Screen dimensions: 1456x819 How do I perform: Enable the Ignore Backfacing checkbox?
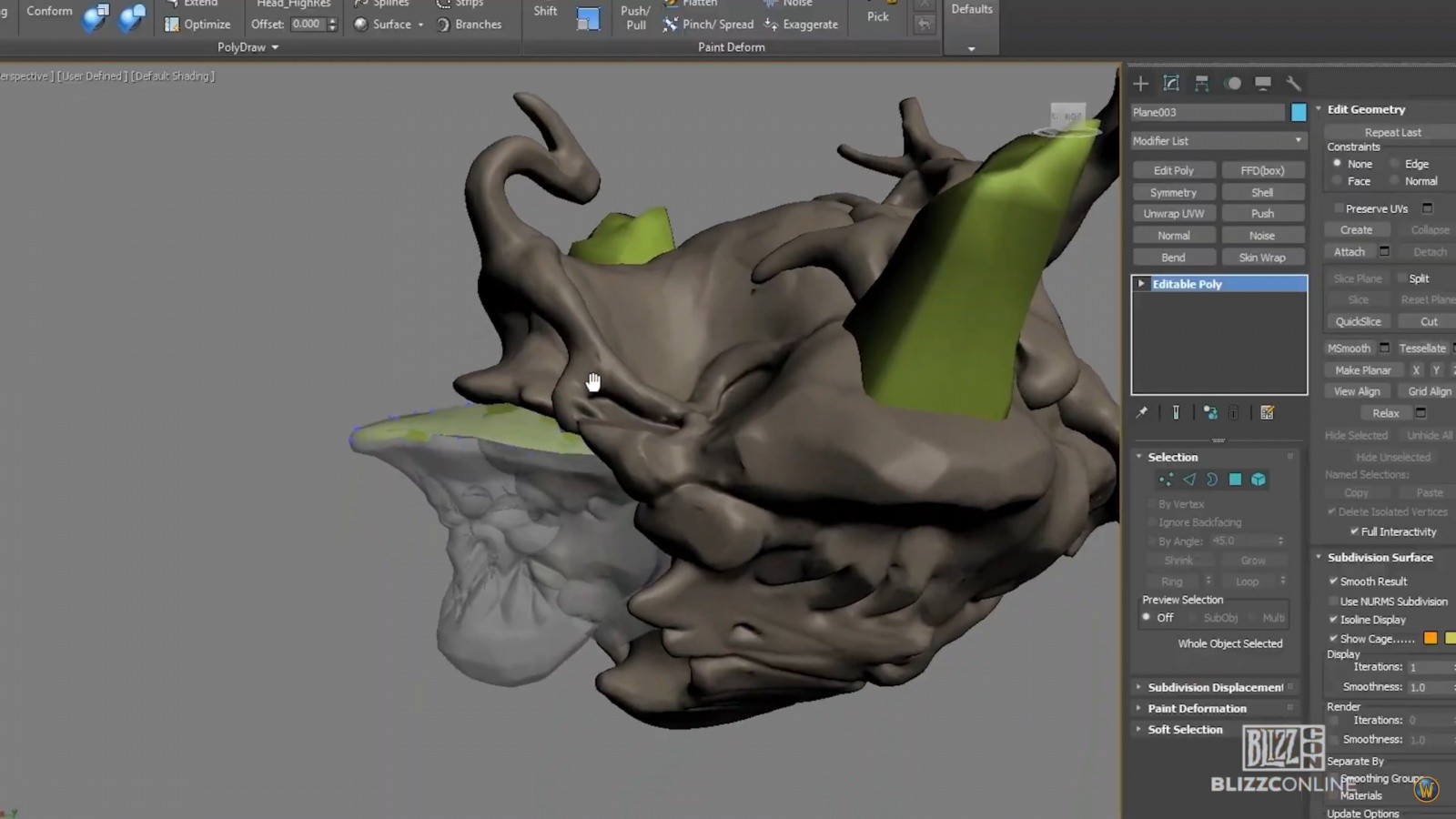1152,521
